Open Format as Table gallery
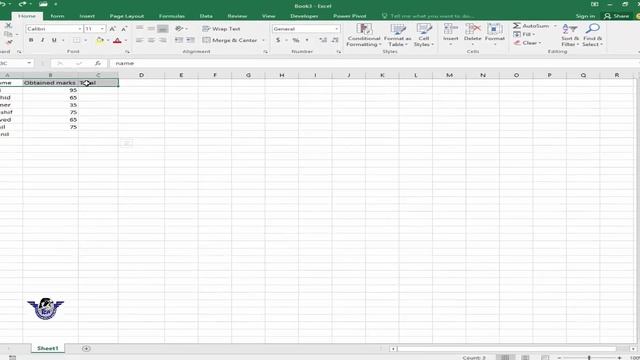 tap(398, 35)
